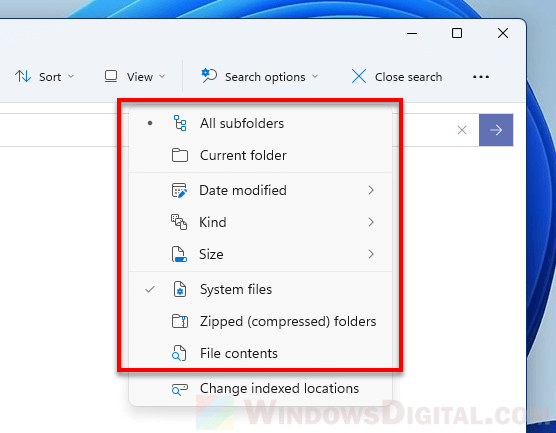556x433 pixels.
Task: Expand the Date modified submenu arrow
Action: 371,190
